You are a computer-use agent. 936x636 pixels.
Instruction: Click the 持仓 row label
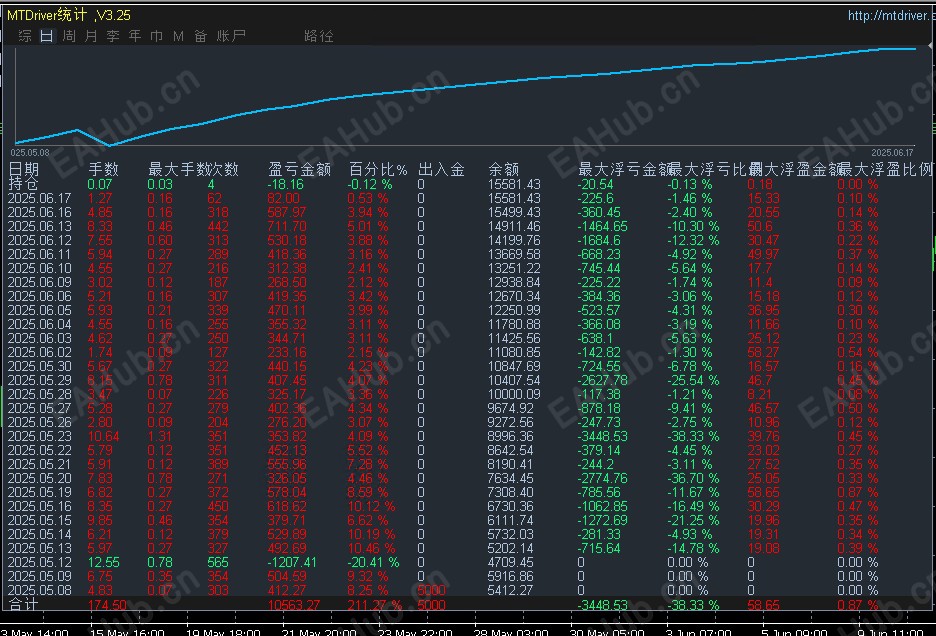(x=24, y=183)
